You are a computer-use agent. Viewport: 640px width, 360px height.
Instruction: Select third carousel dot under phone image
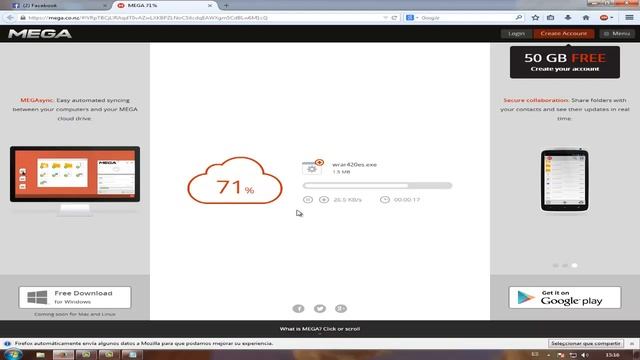tap(575, 265)
